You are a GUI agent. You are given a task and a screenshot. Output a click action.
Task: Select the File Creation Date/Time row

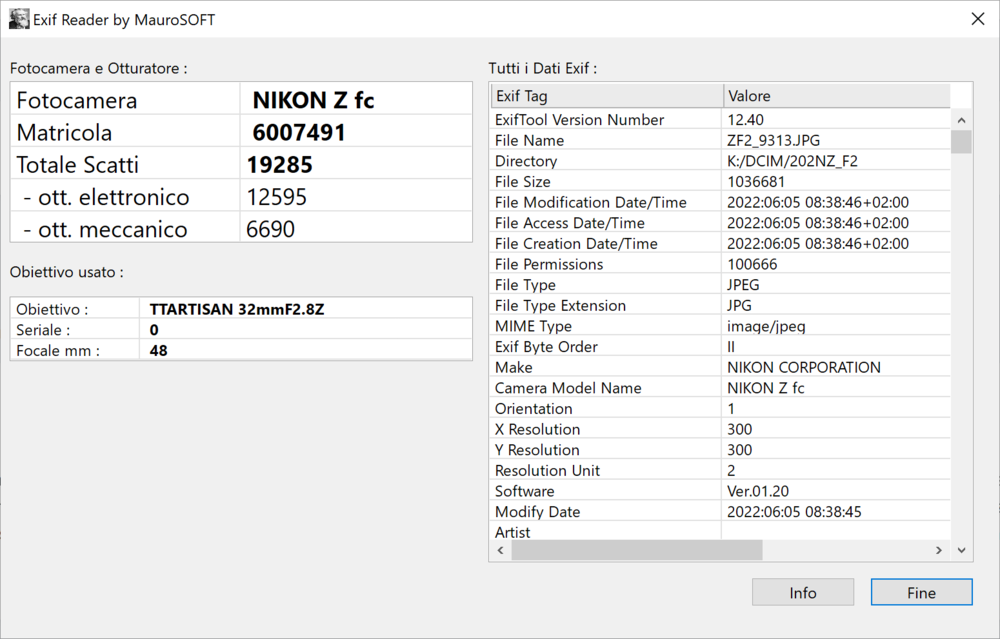pos(721,244)
